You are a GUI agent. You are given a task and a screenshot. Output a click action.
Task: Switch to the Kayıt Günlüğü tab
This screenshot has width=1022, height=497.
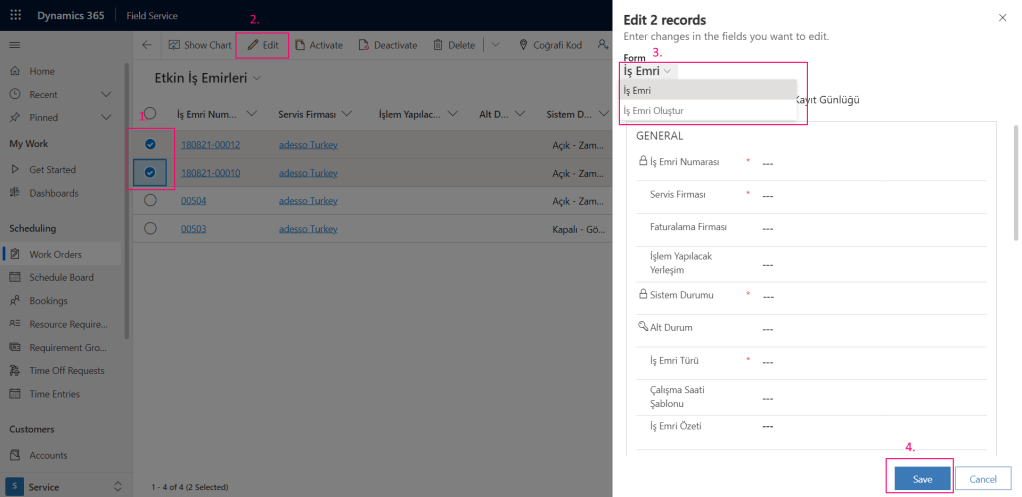(x=826, y=100)
